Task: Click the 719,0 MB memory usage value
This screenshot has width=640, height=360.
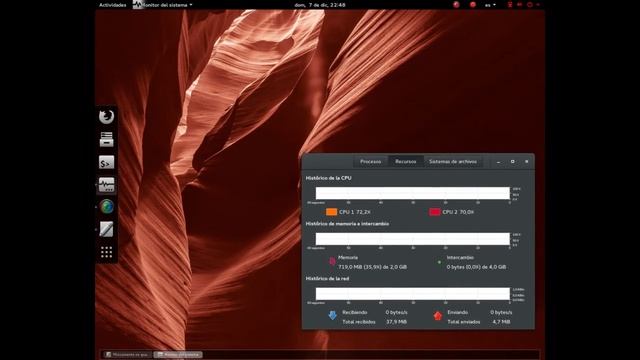Action: [x=372, y=267]
